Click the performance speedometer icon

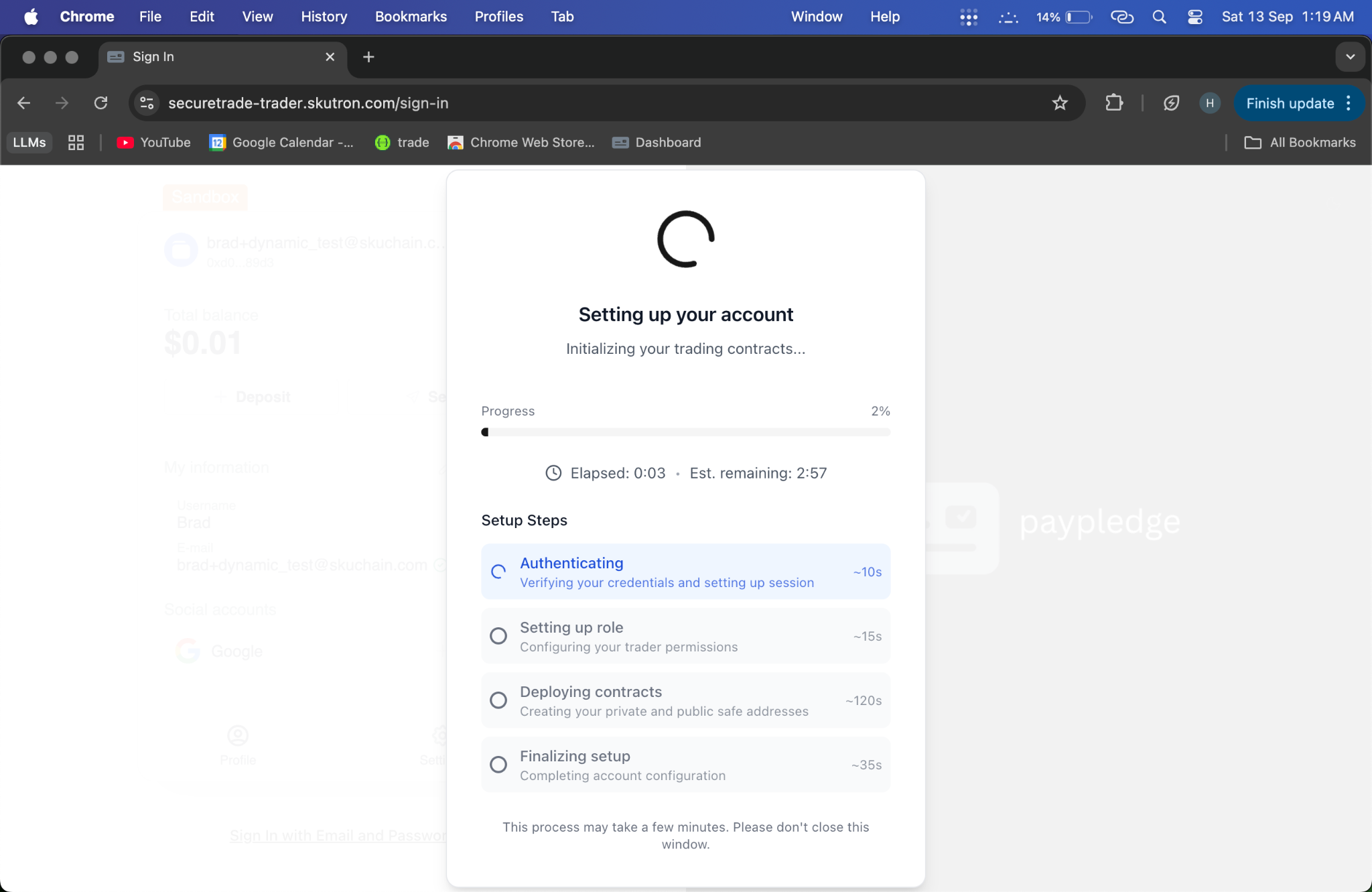pos(1171,103)
